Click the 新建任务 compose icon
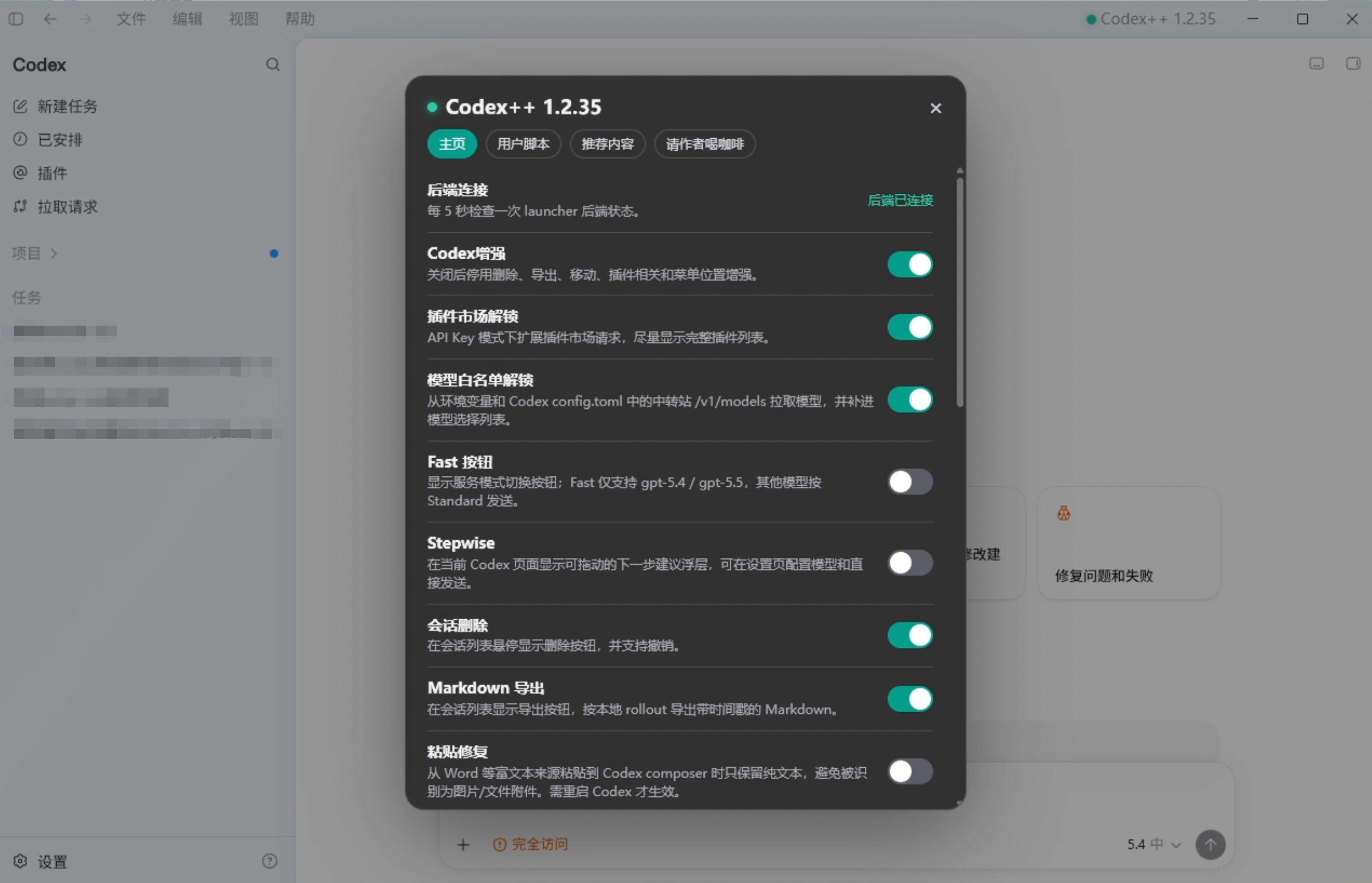 click(20, 106)
